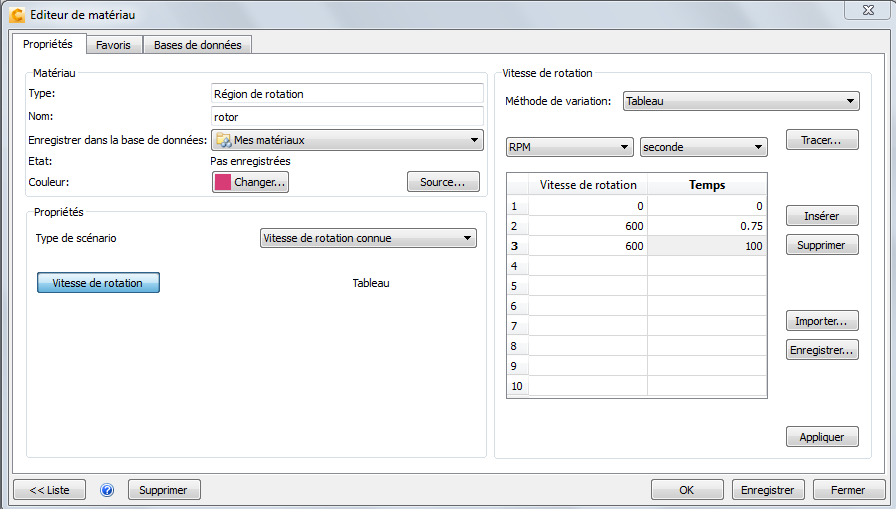Switch to the Favoris tab
The width and height of the screenshot is (896, 509).
click(113, 45)
